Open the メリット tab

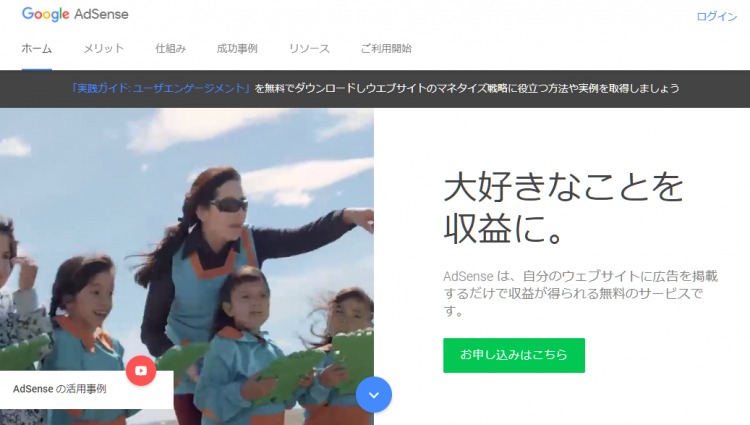coord(104,49)
